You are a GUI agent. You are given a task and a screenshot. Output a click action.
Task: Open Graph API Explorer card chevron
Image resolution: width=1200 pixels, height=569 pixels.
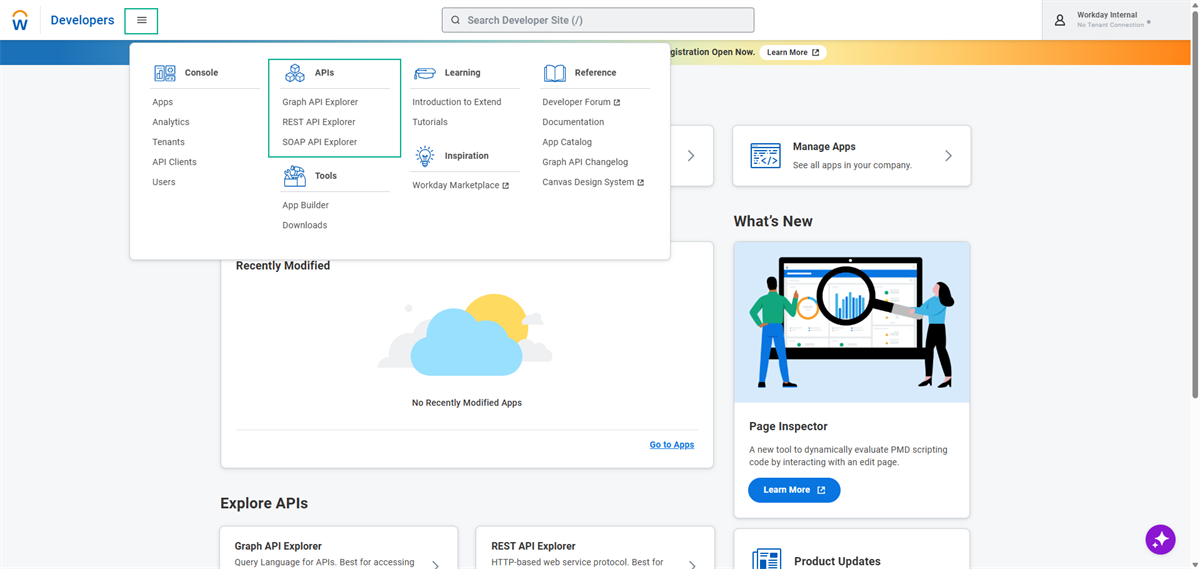(435, 564)
